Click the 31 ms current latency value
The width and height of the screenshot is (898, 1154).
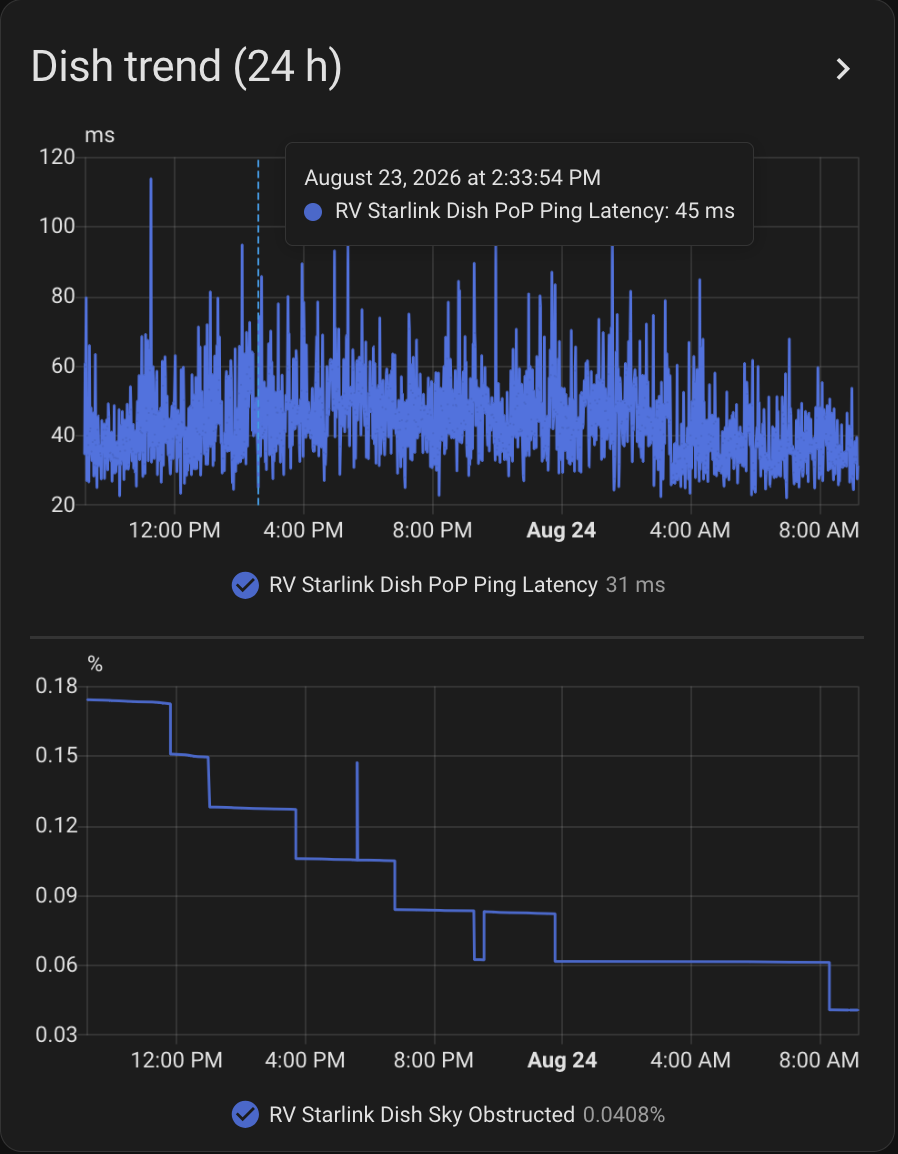(635, 585)
